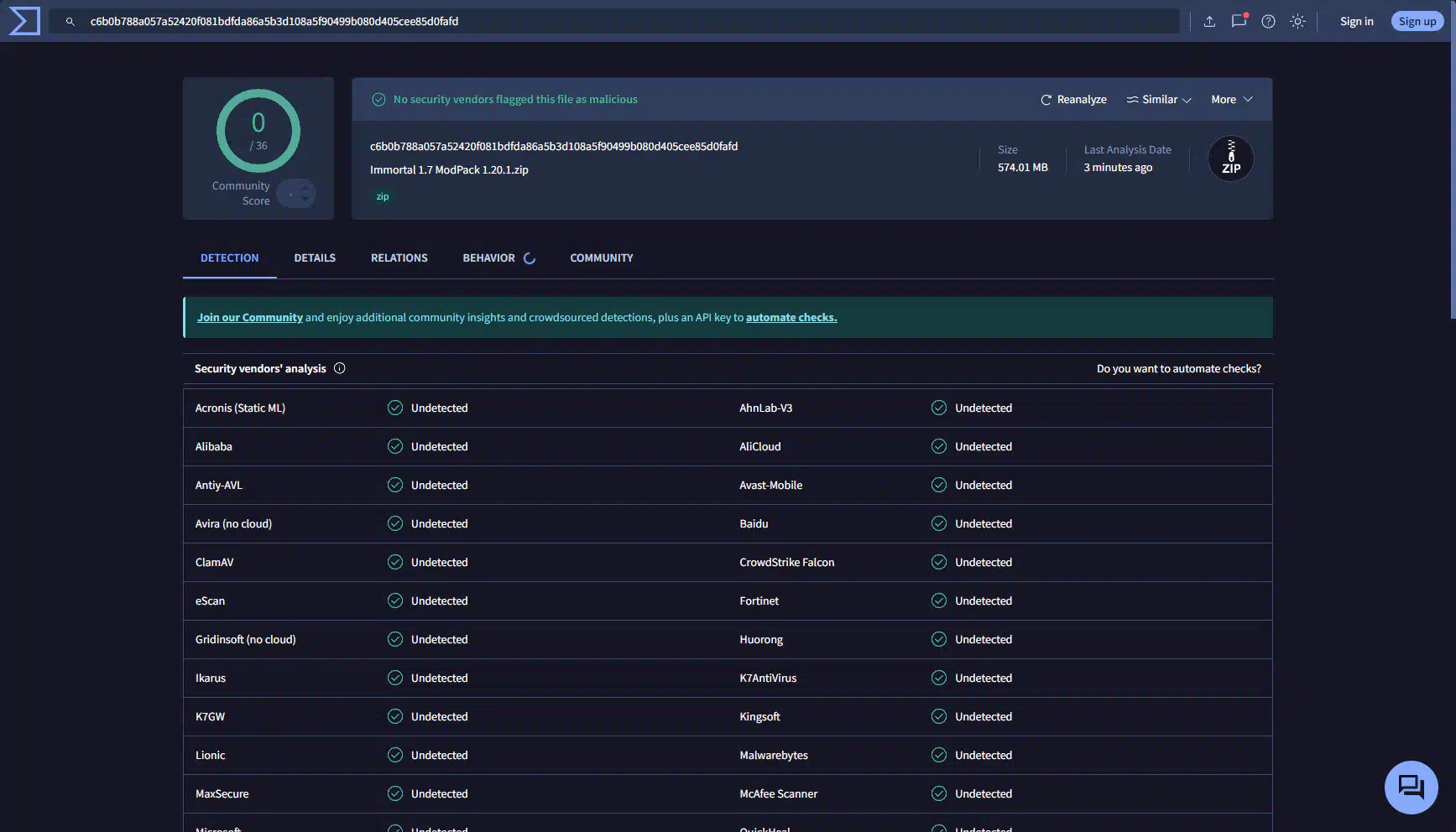Click vendor name 'K7AntiVirus'

[768, 679]
